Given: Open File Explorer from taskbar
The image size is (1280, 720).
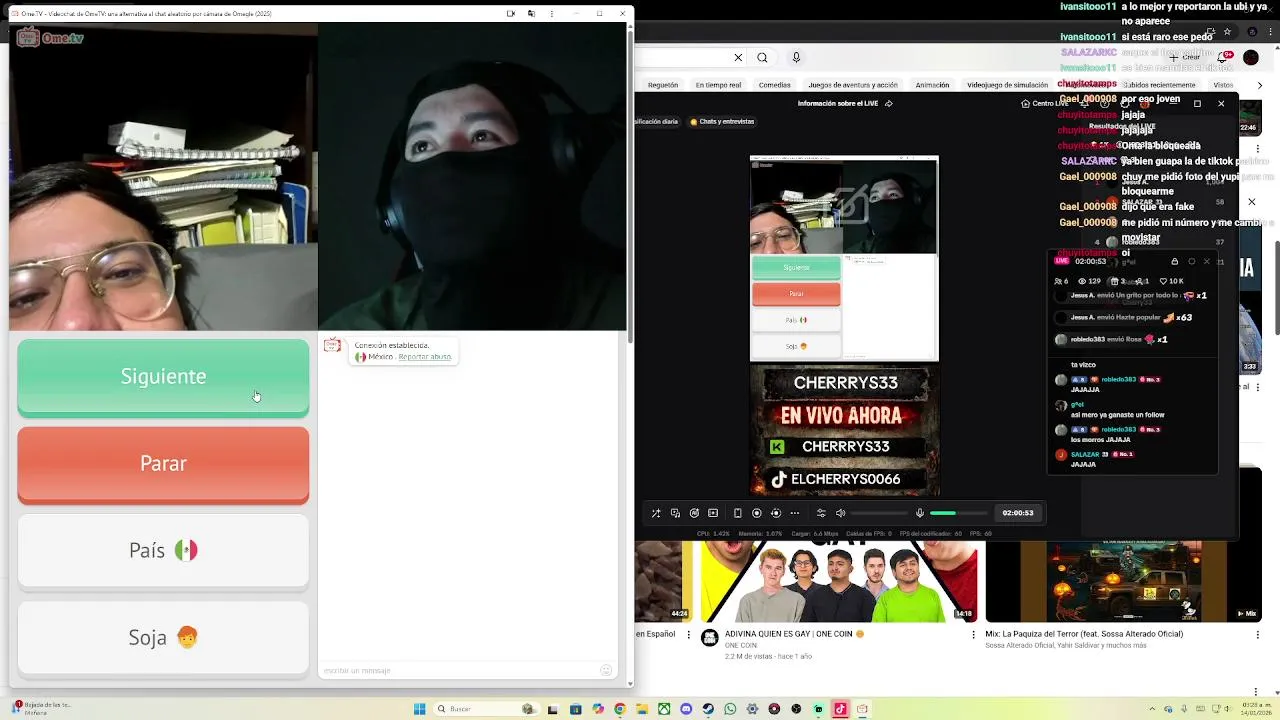Looking at the screenshot, I should tap(642, 709).
